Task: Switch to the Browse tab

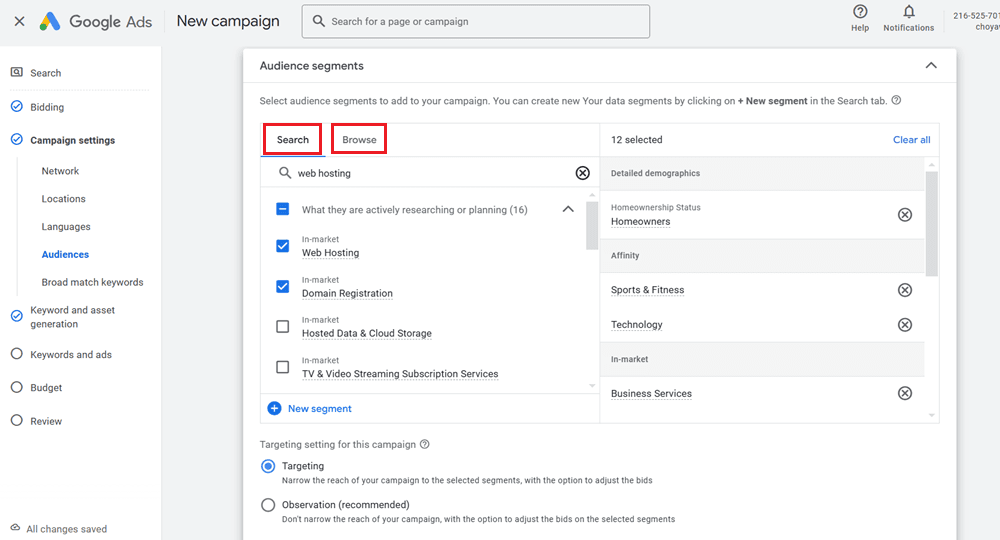Action: coord(359,140)
